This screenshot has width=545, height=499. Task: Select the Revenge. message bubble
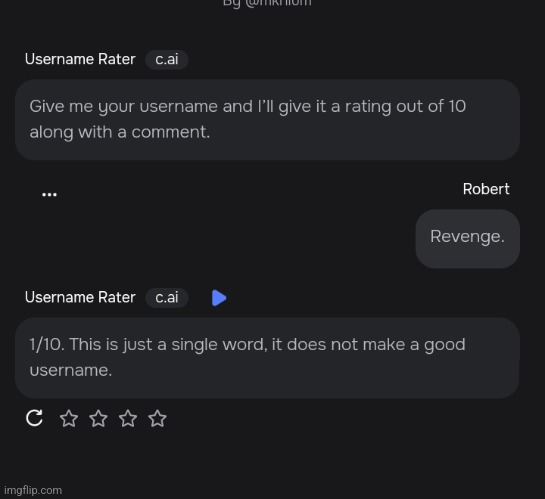pyautogui.click(x=467, y=238)
